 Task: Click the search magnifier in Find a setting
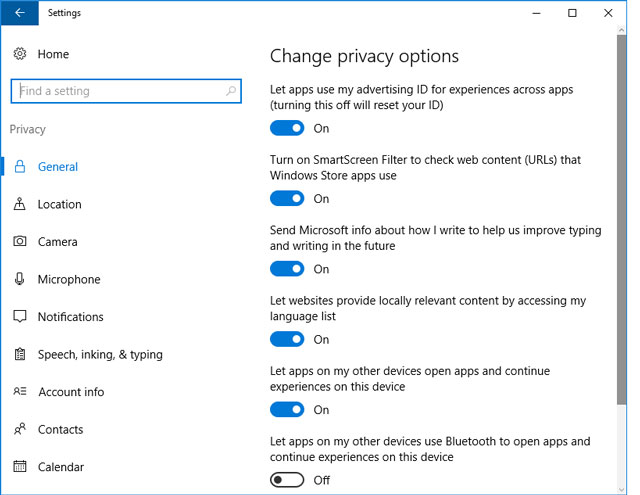click(x=231, y=91)
